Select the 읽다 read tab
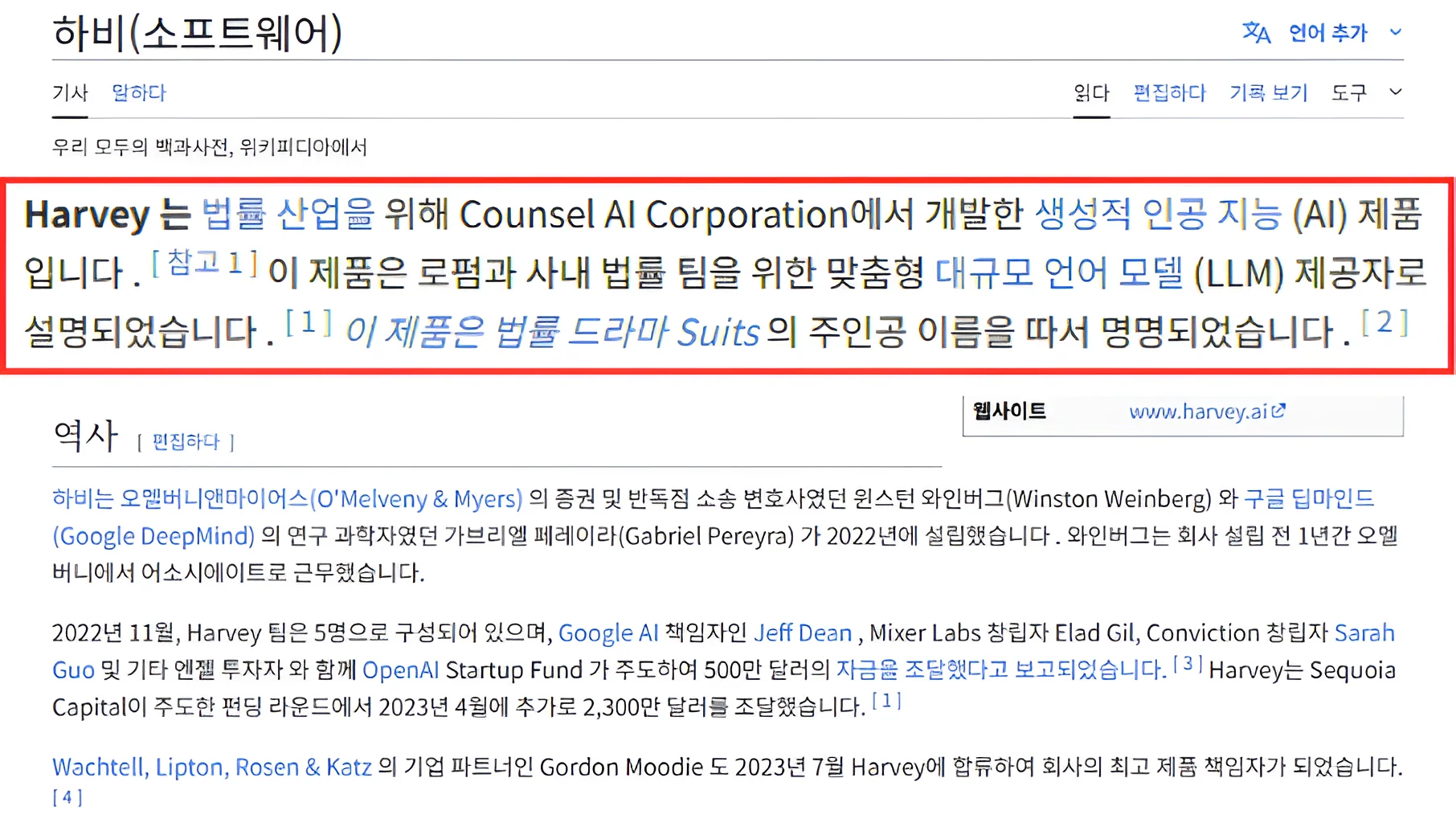1456x823 pixels. click(x=1091, y=92)
